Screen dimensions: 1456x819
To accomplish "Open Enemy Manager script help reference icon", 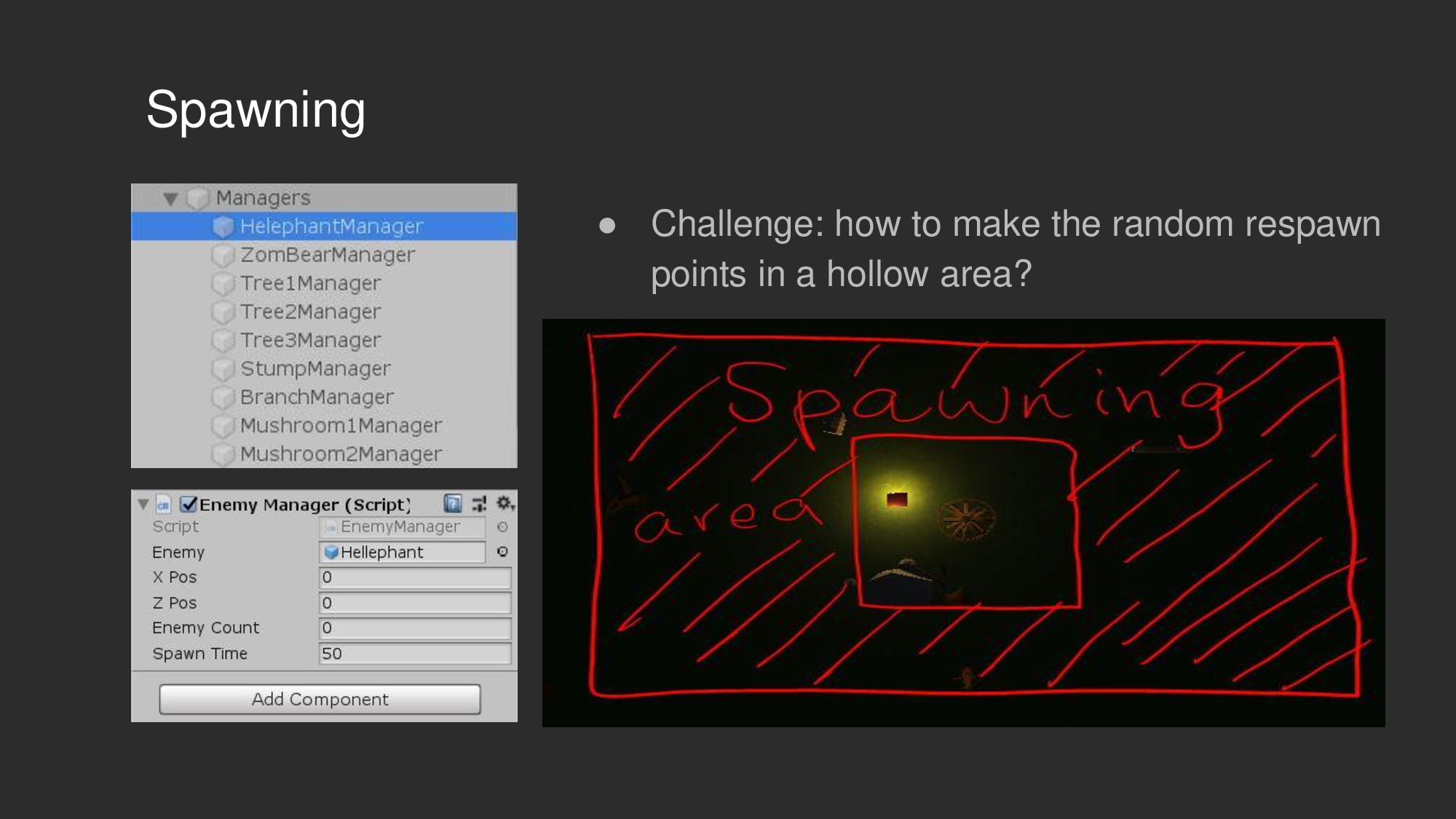I will pos(453,503).
